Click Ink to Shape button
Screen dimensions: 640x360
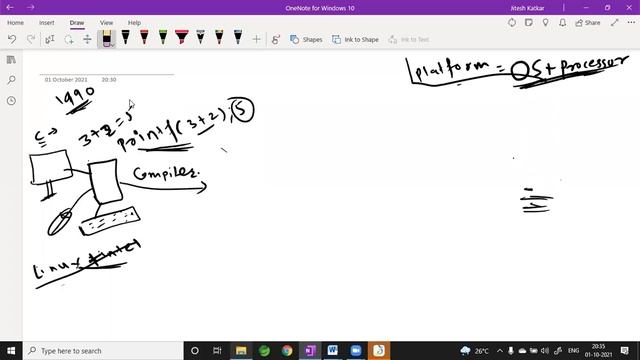click(x=355, y=40)
